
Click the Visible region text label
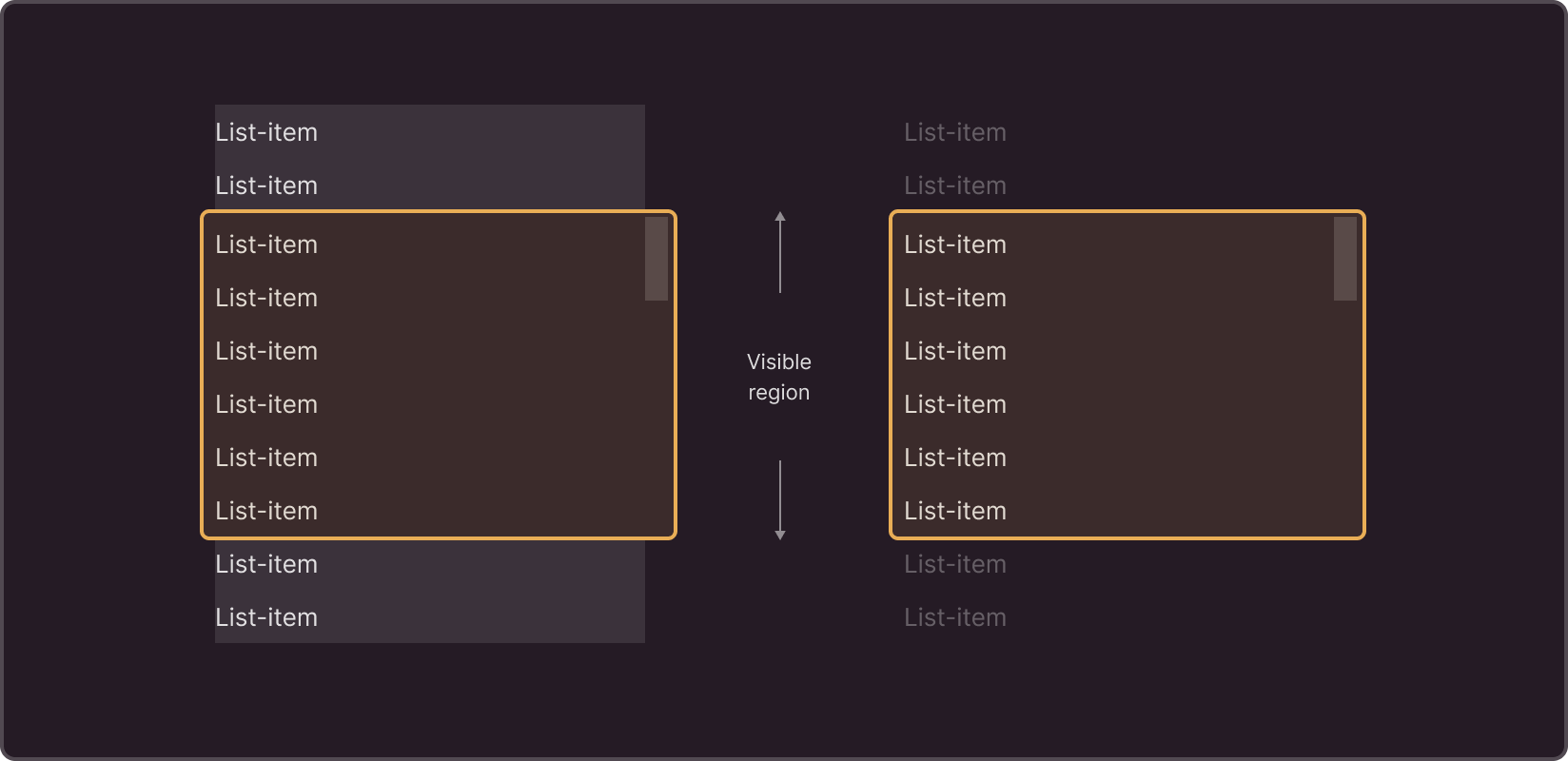779,377
